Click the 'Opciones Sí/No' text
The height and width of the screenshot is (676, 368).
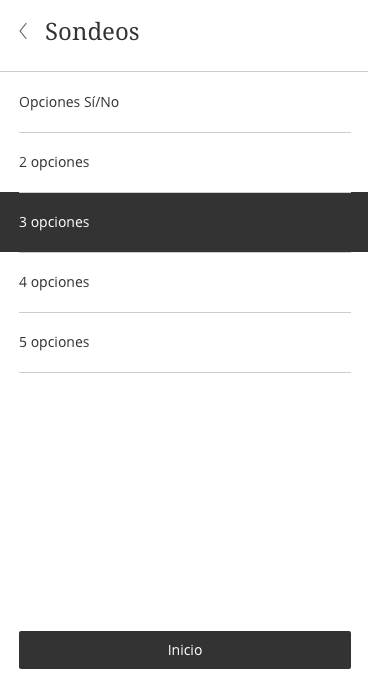tap(69, 102)
